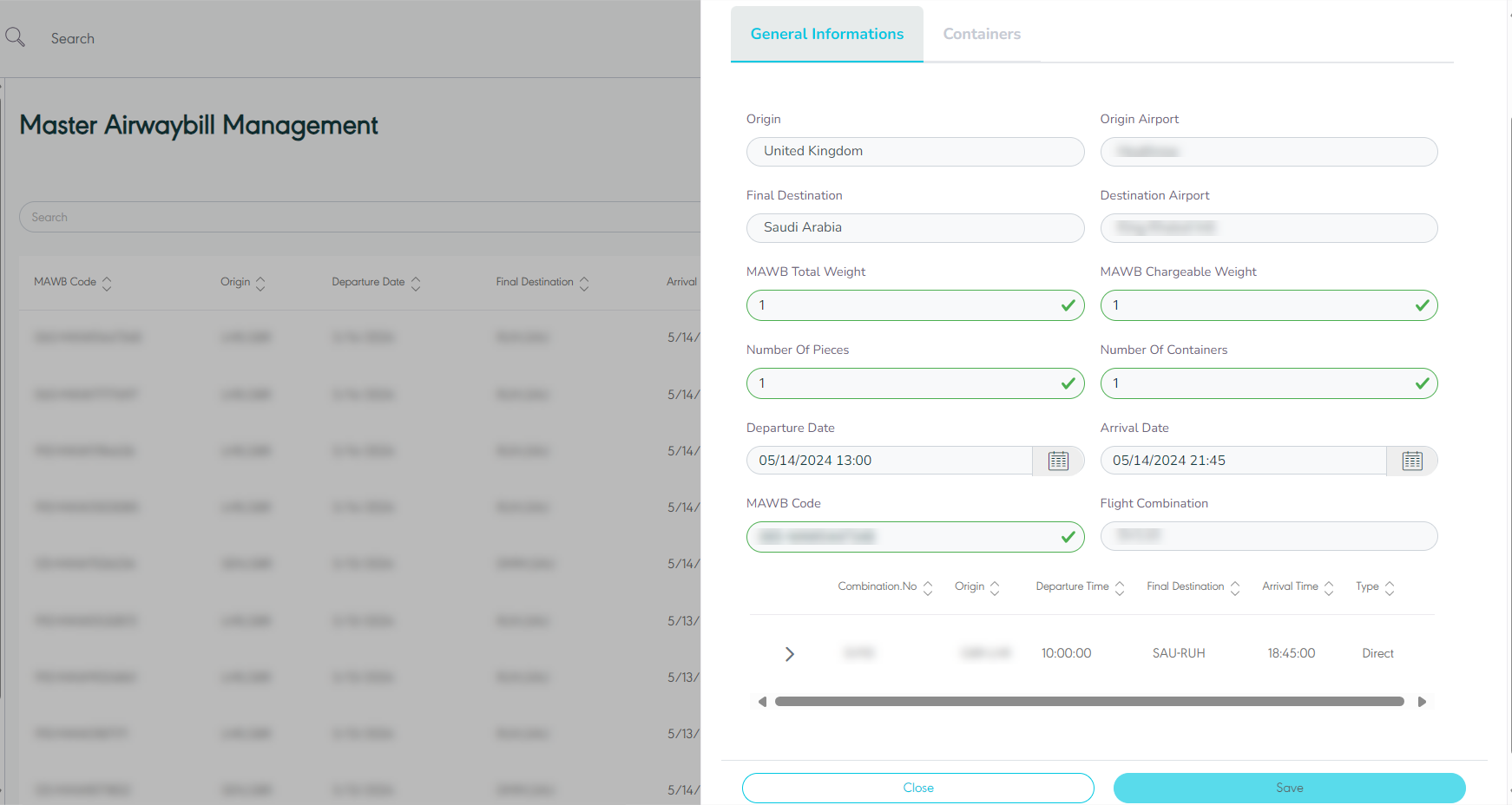Sort main list by Departure Date

coord(416,283)
